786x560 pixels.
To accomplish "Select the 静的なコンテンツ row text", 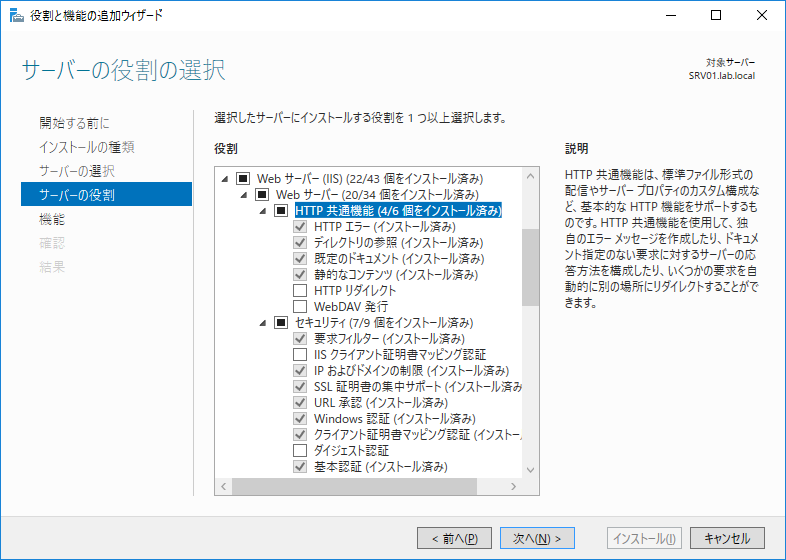I will point(396,275).
